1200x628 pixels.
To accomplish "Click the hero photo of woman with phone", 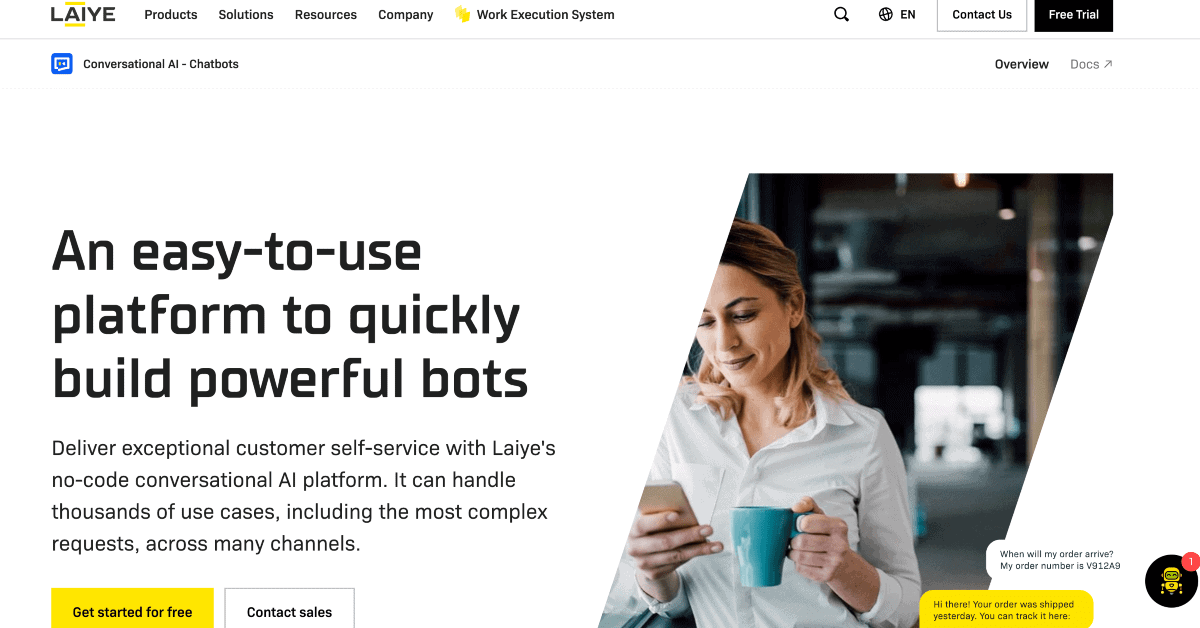I will 856,400.
